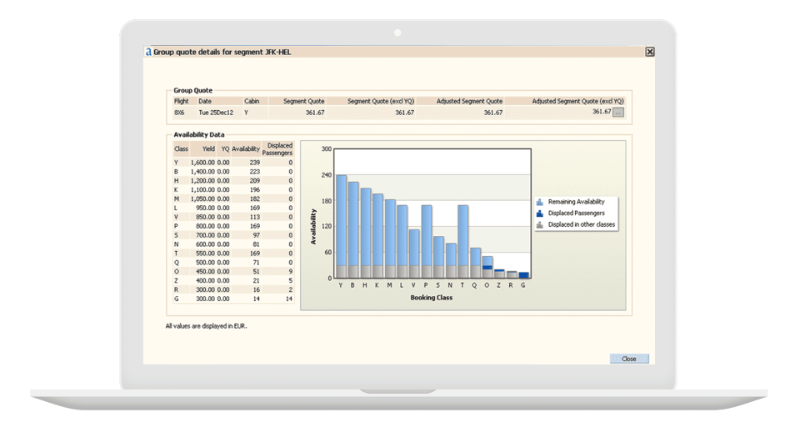
Task: Click the Close button at dialog bottom
Action: click(x=628, y=358)
